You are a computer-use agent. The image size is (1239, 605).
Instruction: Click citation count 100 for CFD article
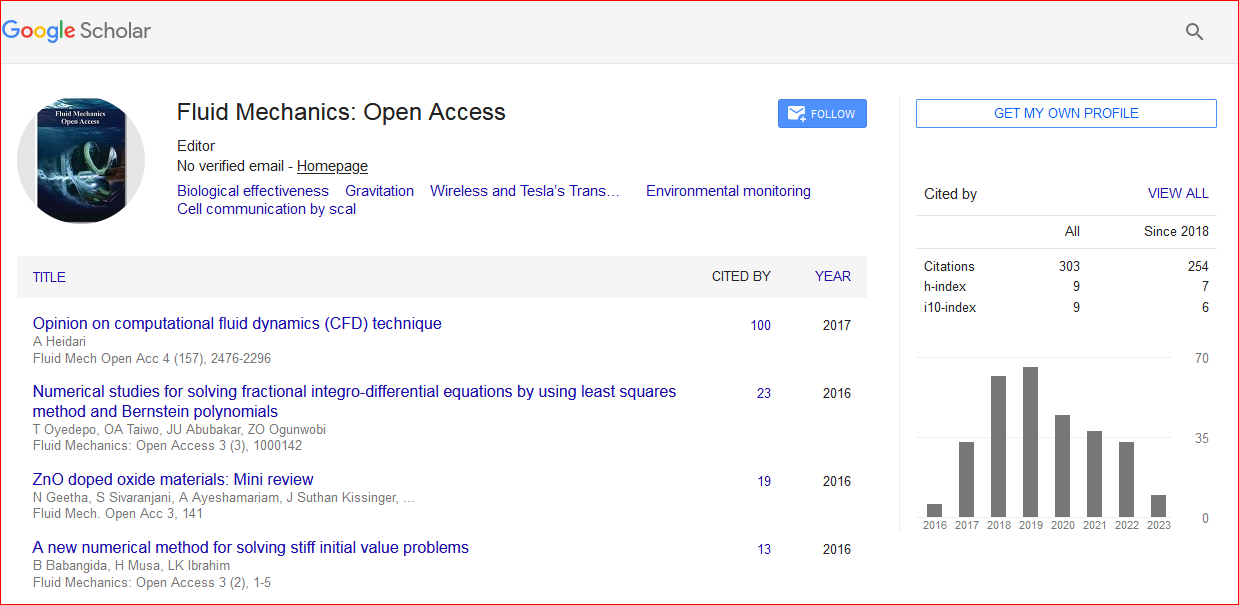(760, 325)
